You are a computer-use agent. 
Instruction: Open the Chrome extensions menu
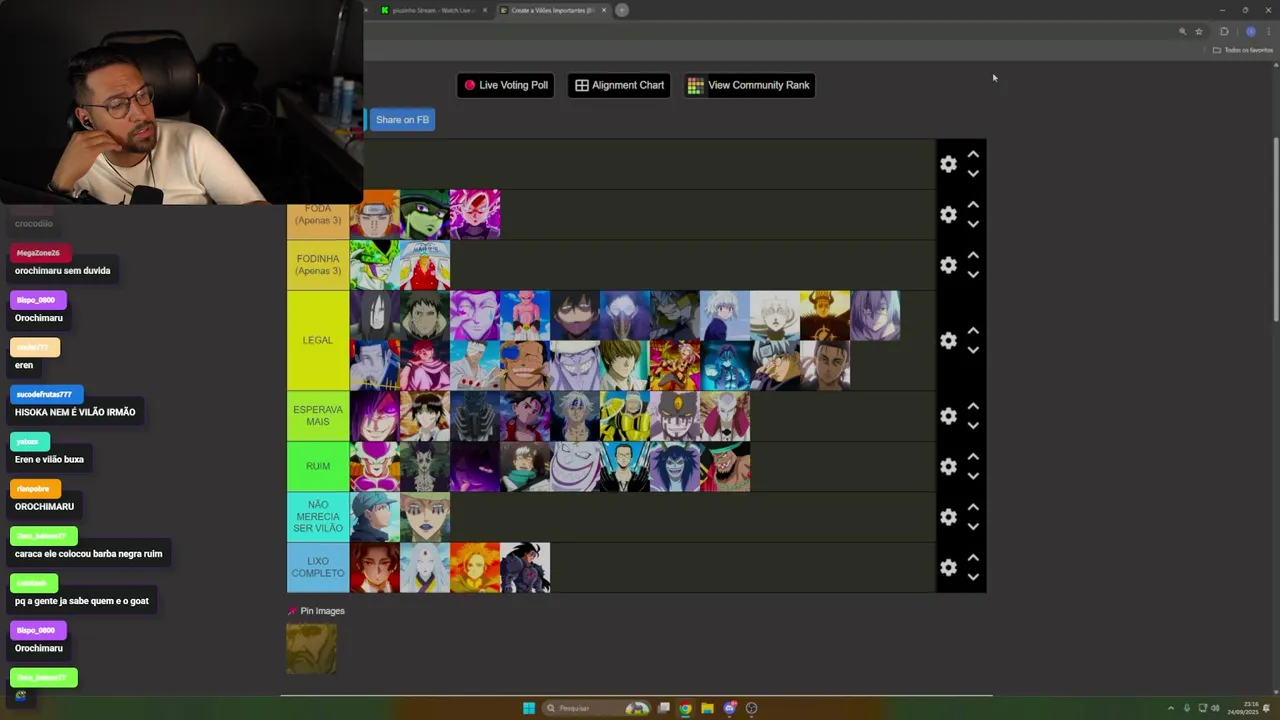tap(1224, 31)
